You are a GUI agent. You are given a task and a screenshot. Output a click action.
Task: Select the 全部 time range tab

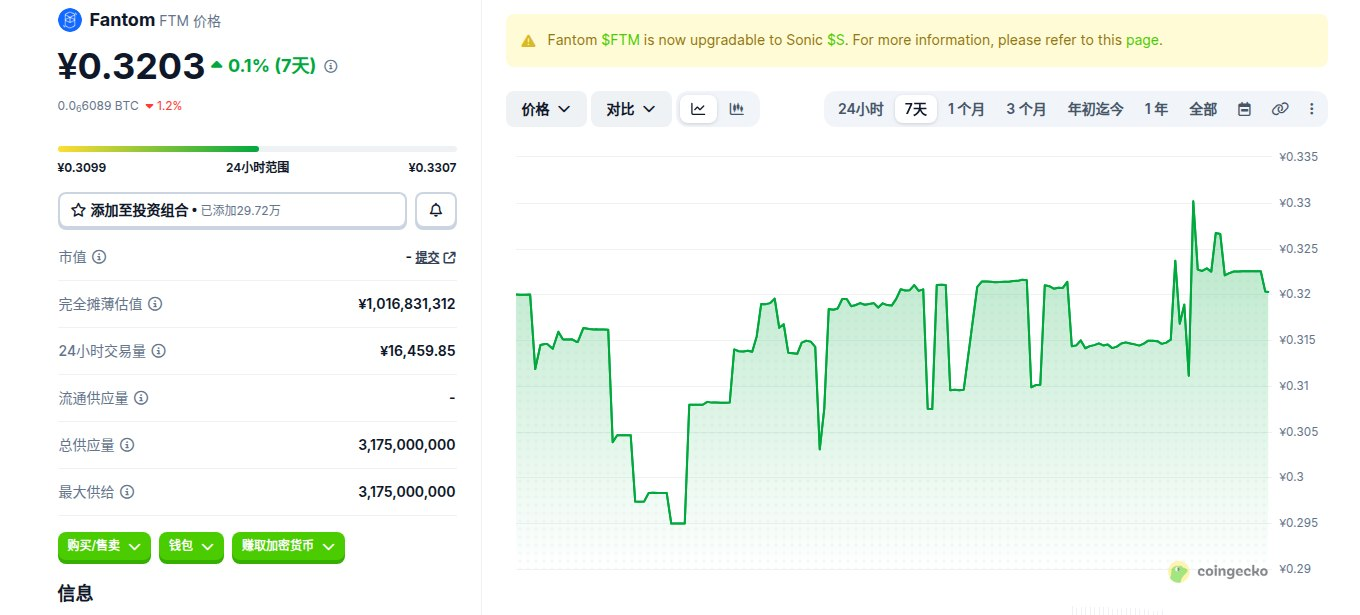pos(1203,109)
